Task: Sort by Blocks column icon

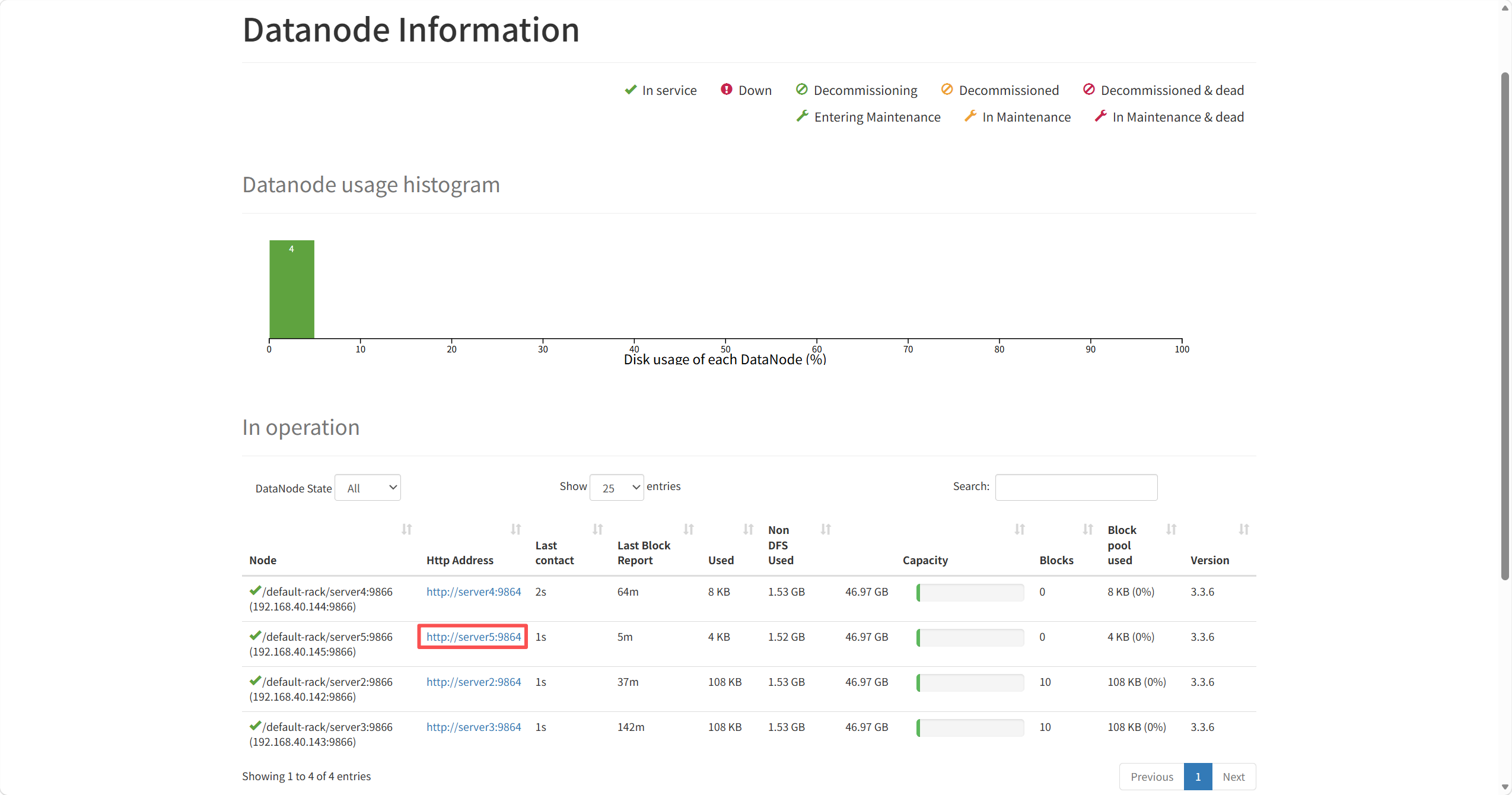Action: (1087, 529)
